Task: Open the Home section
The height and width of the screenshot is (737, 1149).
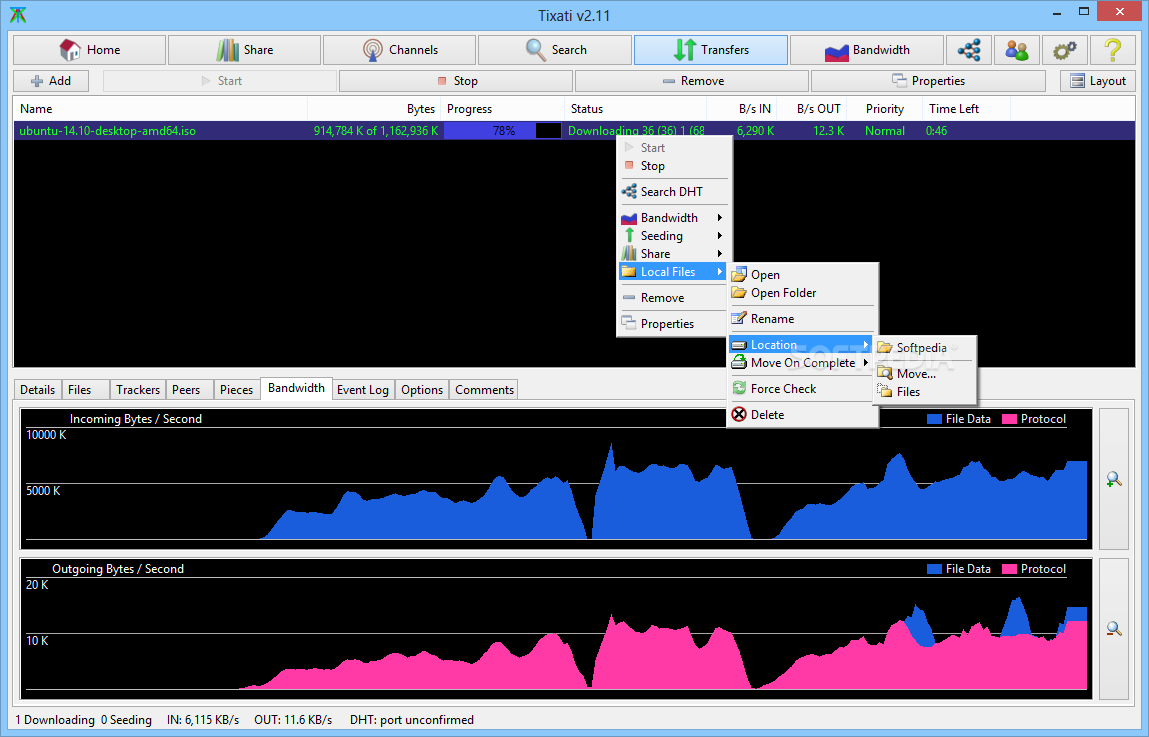Action: [89, 50]
